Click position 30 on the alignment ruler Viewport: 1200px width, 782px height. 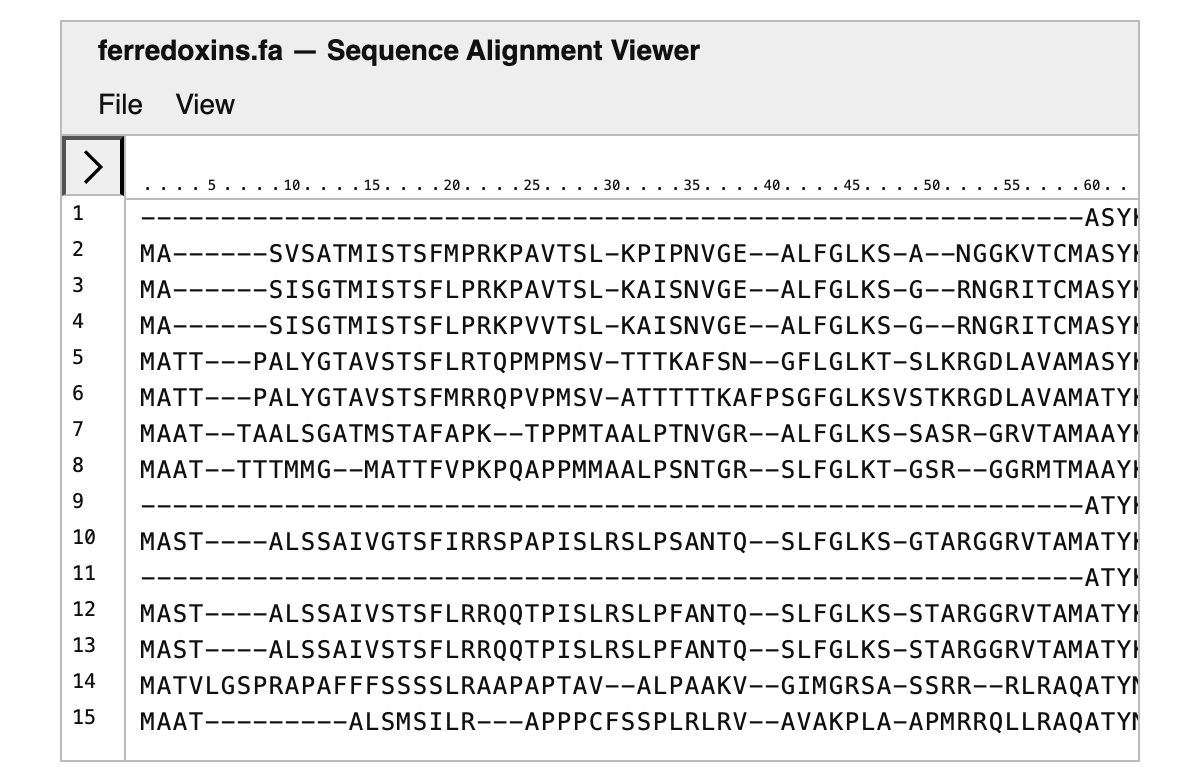pos(613,186)
